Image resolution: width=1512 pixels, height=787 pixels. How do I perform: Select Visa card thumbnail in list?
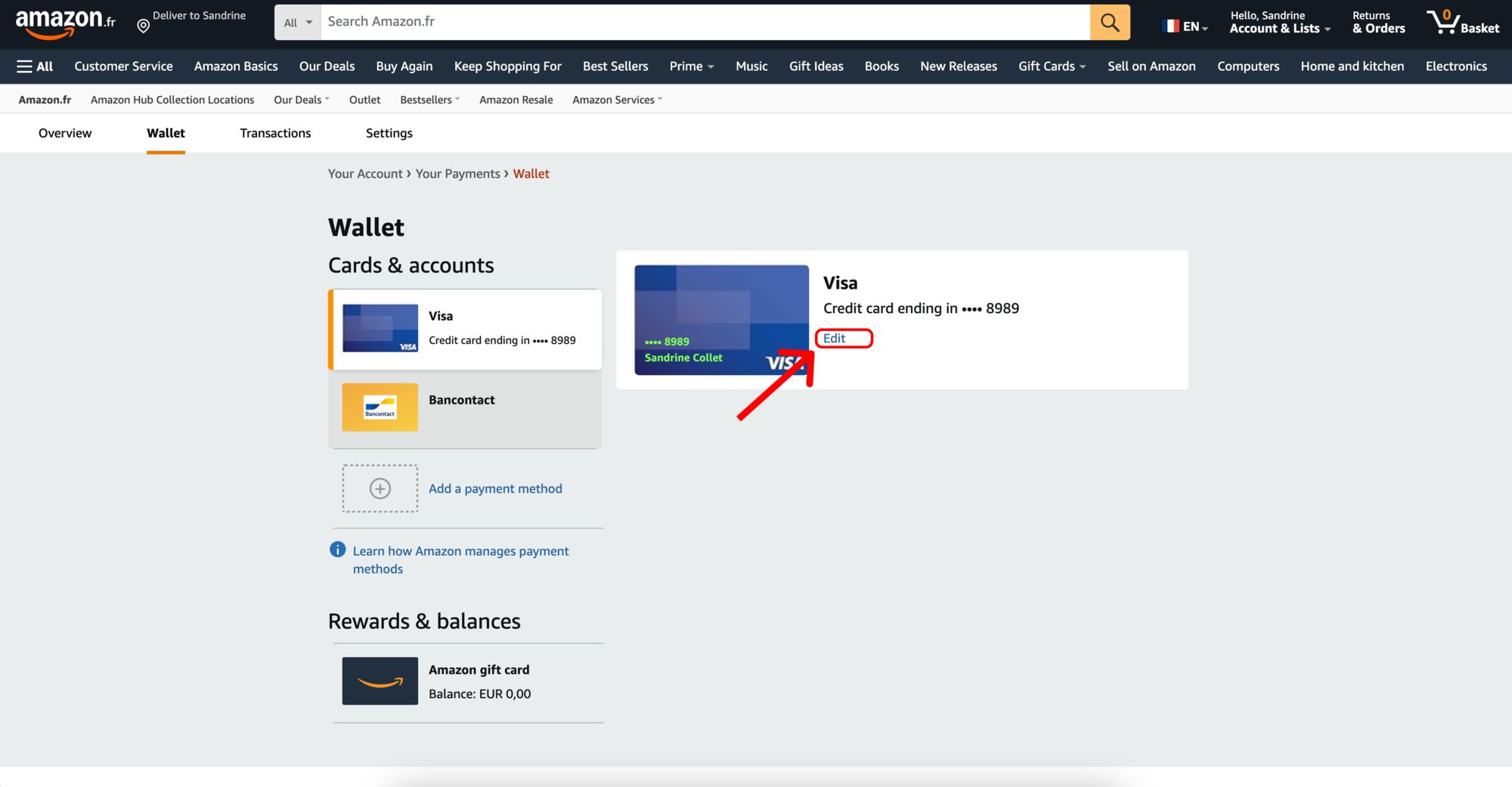click(x=380, y=328)
